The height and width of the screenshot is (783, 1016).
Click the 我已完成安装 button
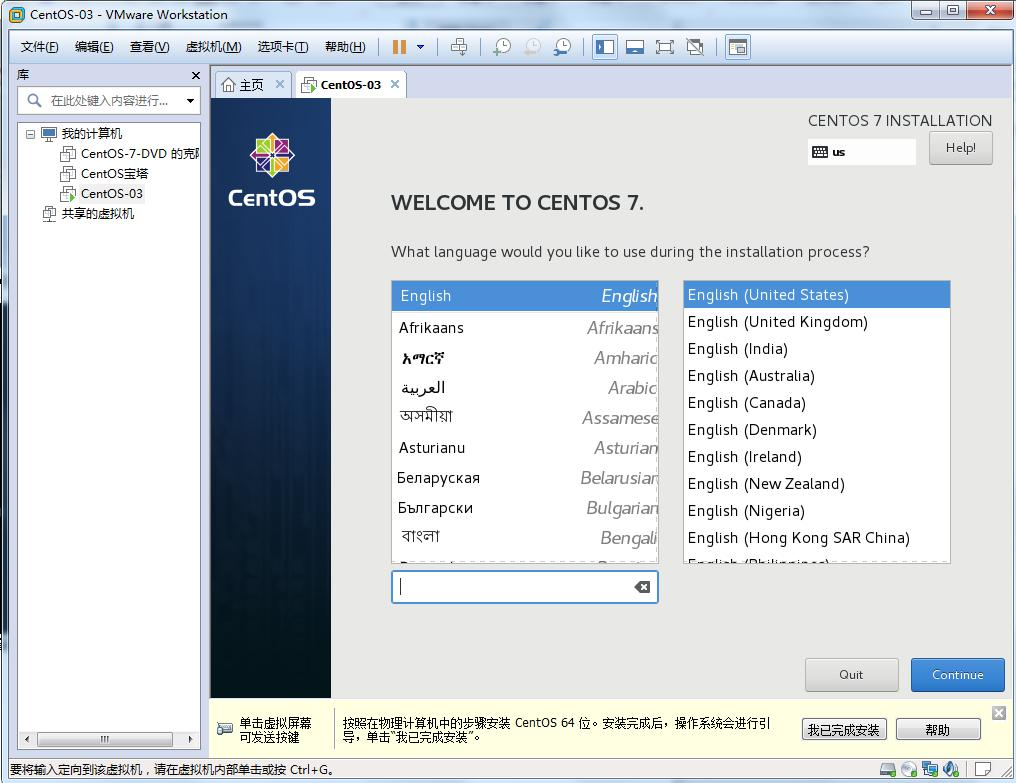pyautogui.click(x=844, y=730)
